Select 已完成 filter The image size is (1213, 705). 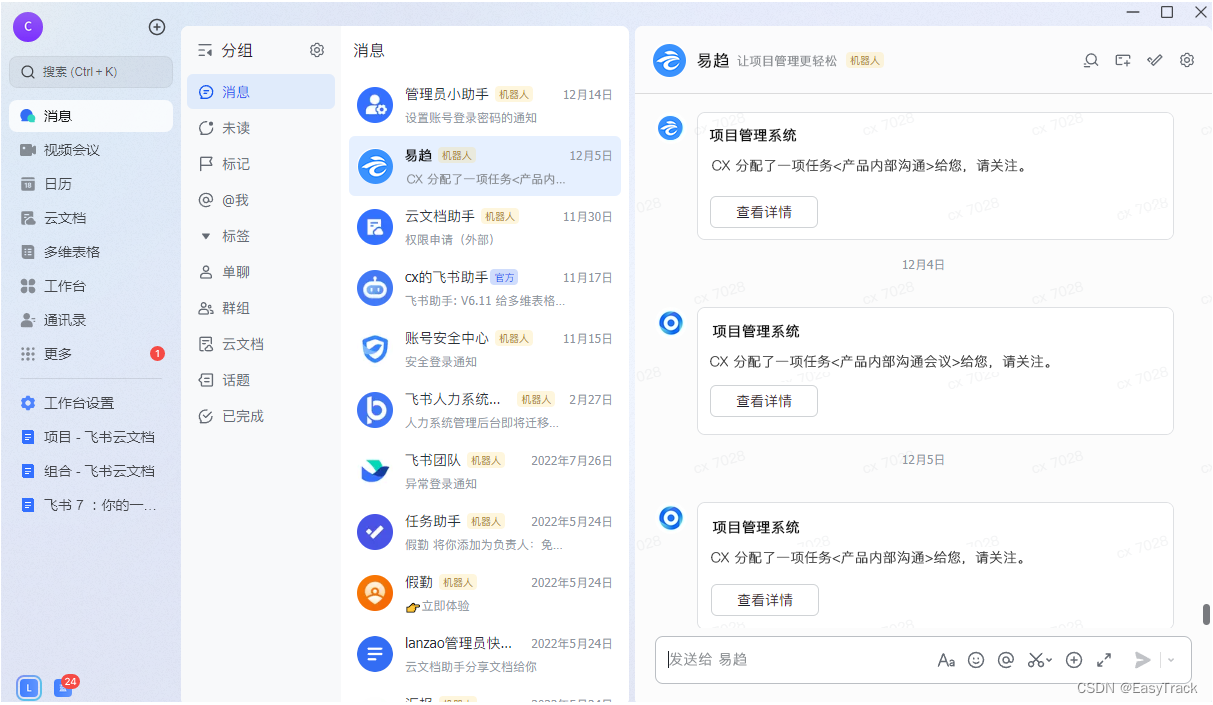261,416
